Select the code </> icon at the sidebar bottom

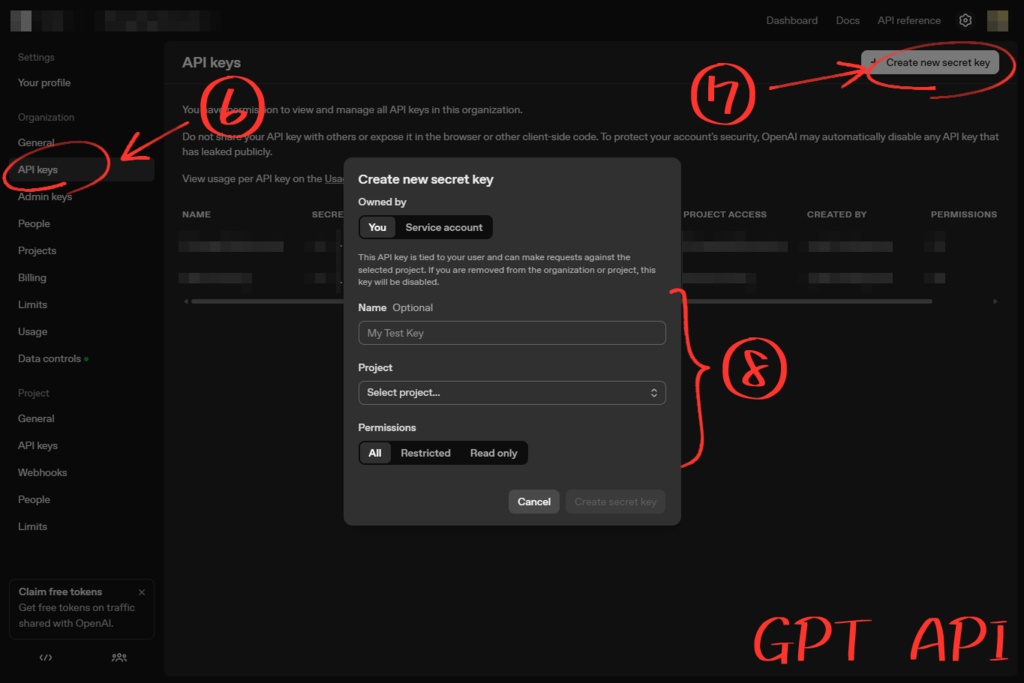coord(45,658)
